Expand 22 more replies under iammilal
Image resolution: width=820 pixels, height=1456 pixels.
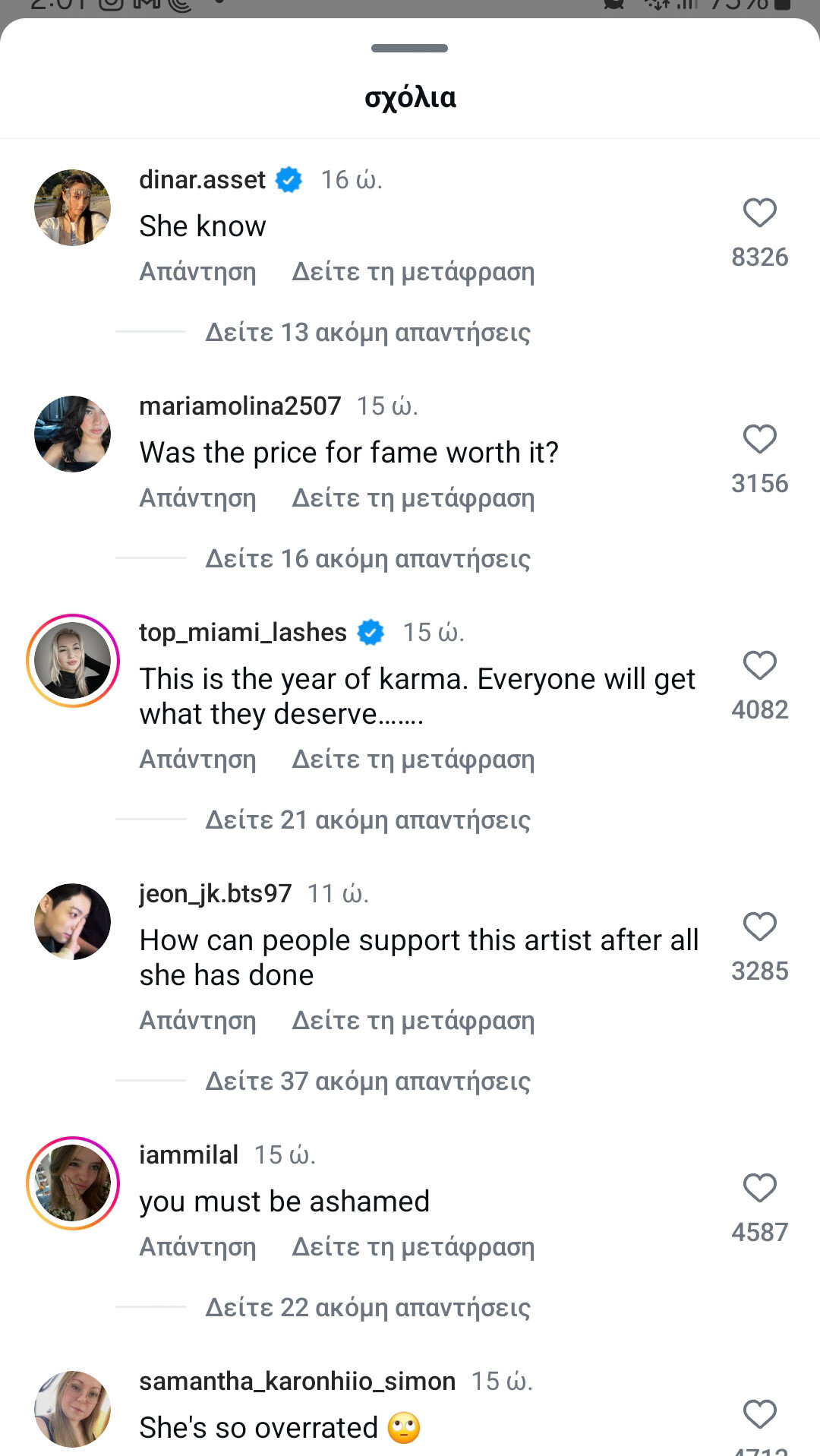pyautogui.click(x=367, y=1308)
